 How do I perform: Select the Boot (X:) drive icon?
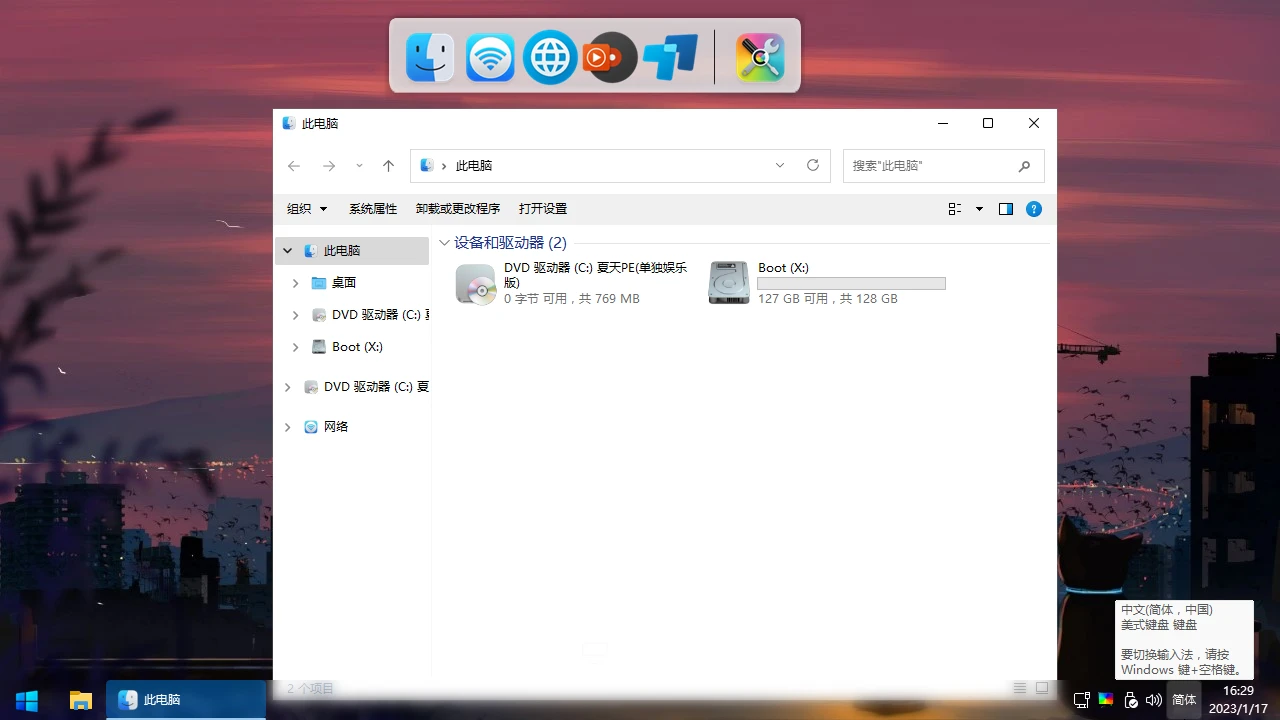tap(729, 283)
